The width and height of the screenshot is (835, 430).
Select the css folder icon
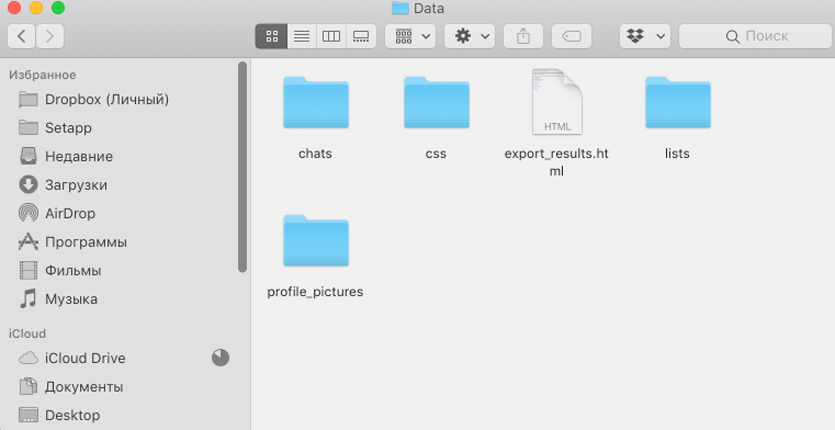click(x=436, y=102)
